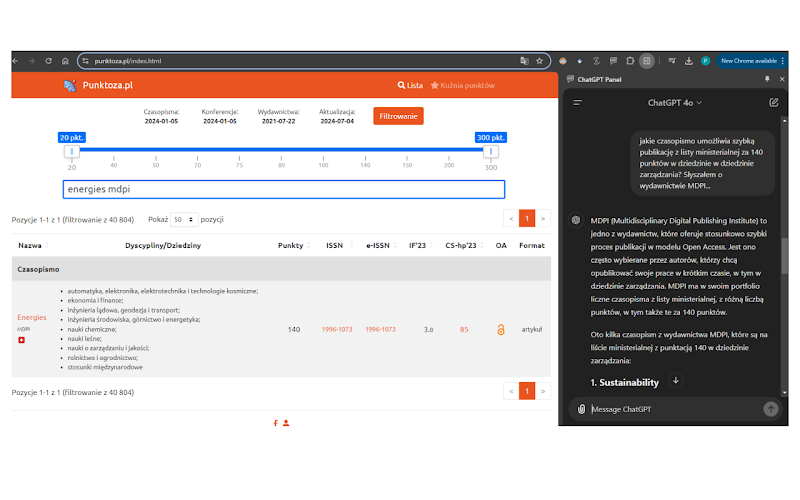Sort table by ISSN column
This screenshot has height=500, width=800.
338,246
